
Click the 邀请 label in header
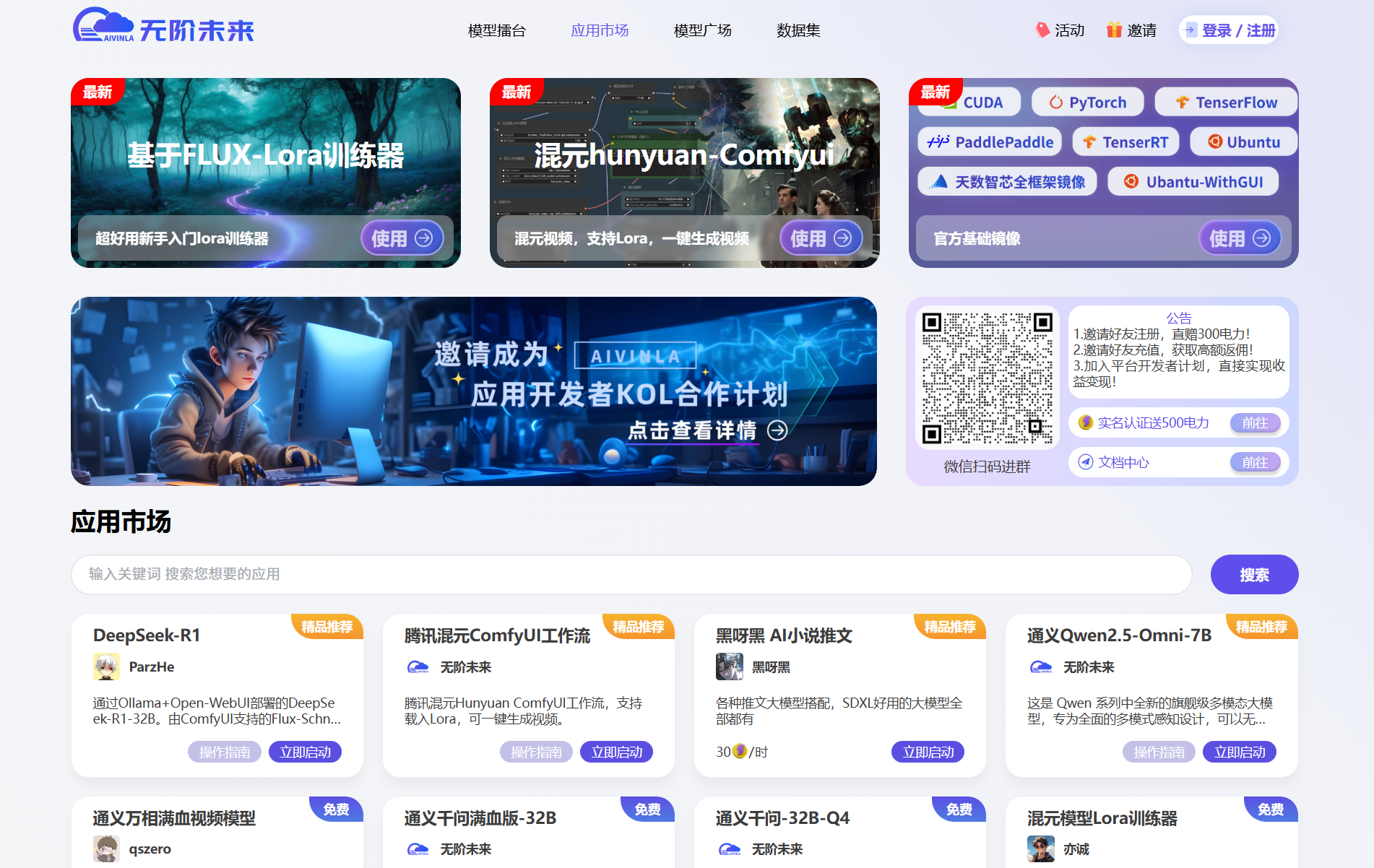(1141, 30)
